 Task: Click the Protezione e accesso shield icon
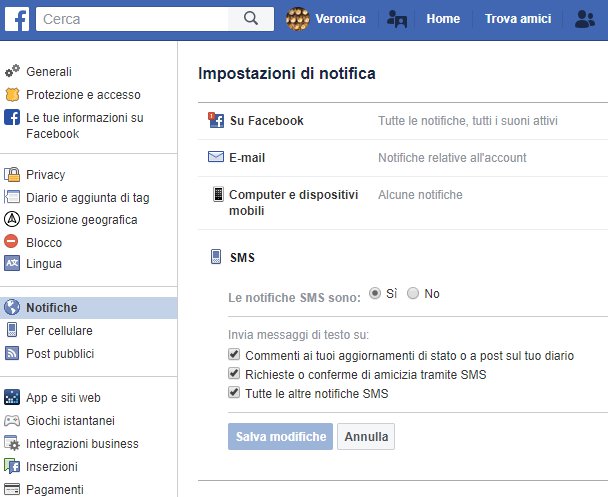point(12,94)
